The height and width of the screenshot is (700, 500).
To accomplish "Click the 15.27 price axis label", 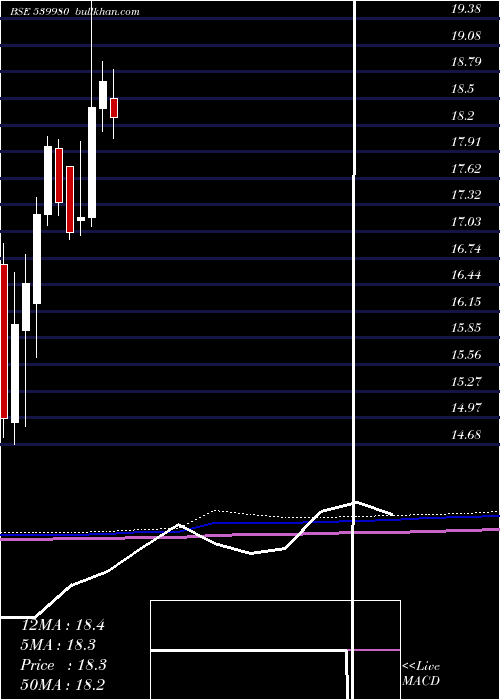I will click(x=466, y=381).
